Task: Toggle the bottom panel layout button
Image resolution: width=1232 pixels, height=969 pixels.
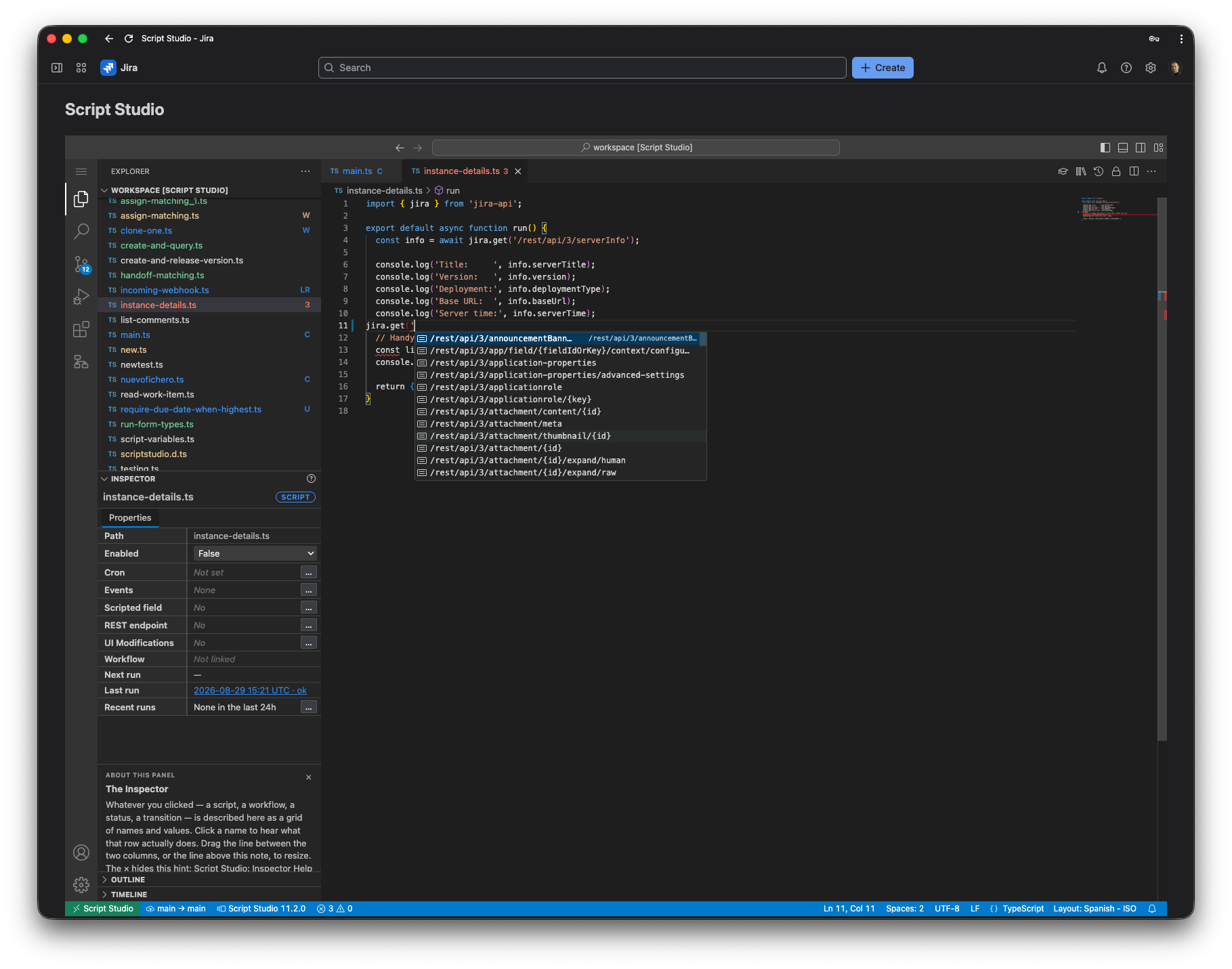Action: tap(1123, 148)
